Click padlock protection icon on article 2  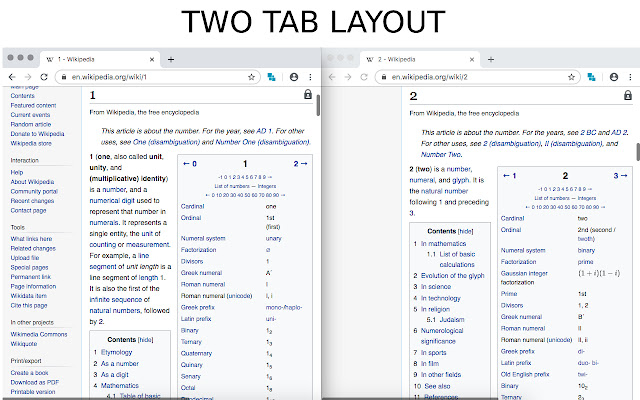[x=628, y=96]
